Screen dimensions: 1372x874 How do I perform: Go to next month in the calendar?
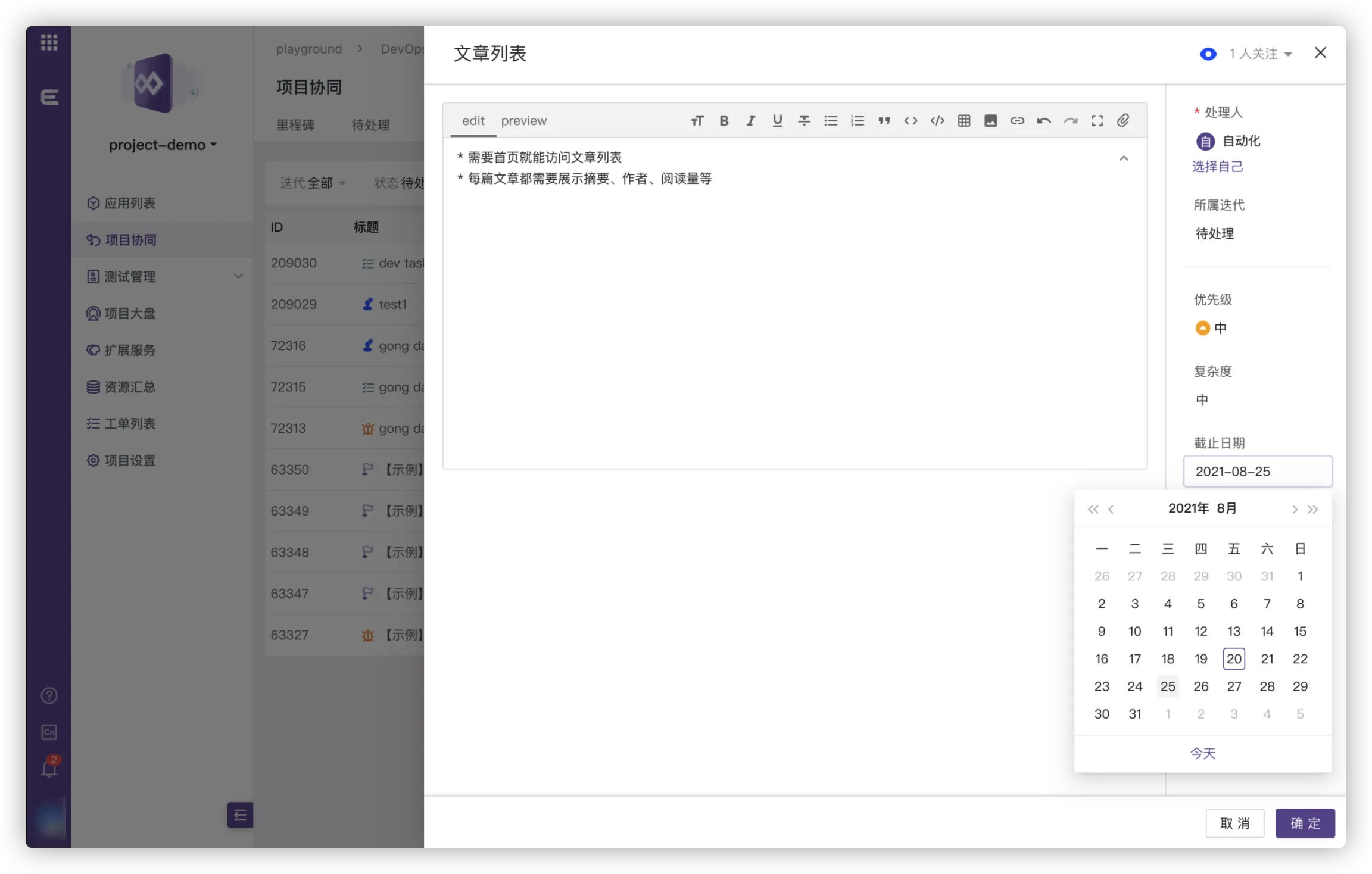1294,510
